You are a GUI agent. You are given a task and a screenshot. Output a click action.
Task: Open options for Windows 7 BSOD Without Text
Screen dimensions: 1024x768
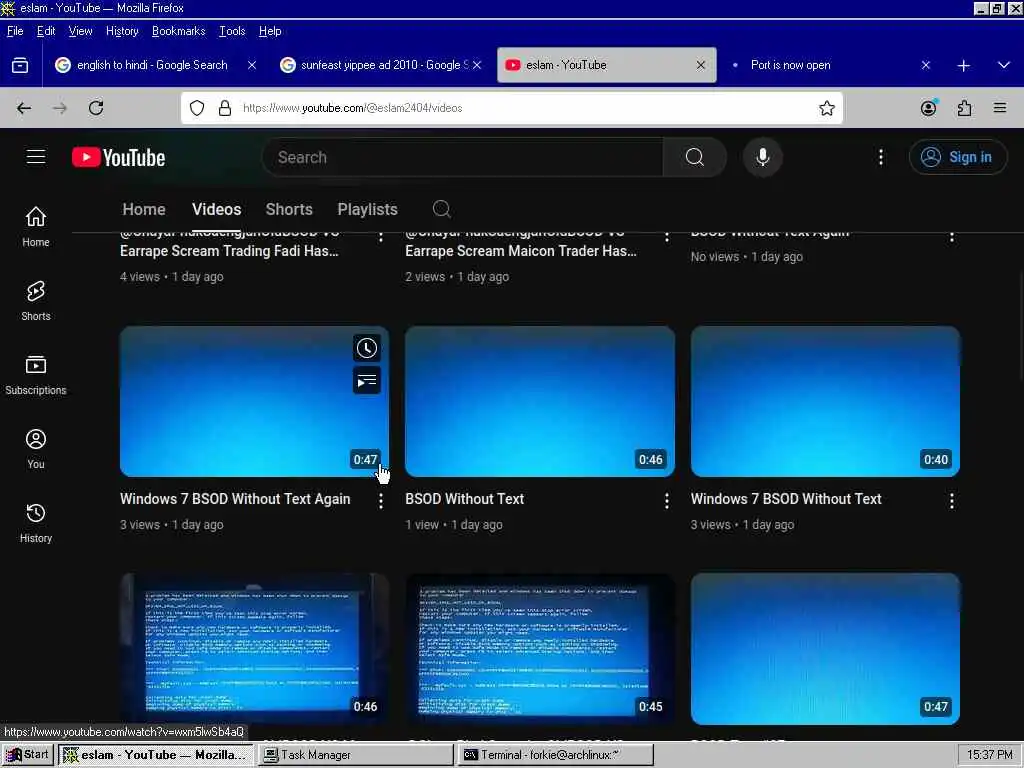tap(952, 501)
